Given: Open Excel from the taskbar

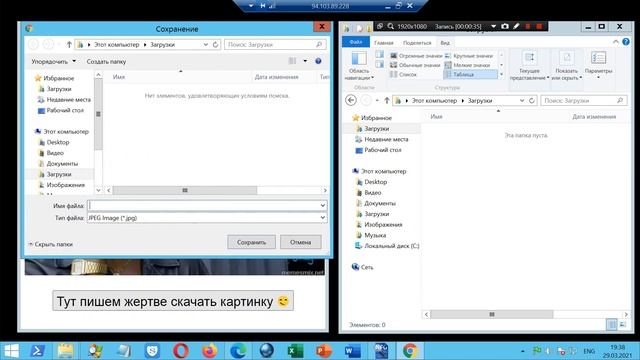Looking at the screenshot, I should click(295, 351).
